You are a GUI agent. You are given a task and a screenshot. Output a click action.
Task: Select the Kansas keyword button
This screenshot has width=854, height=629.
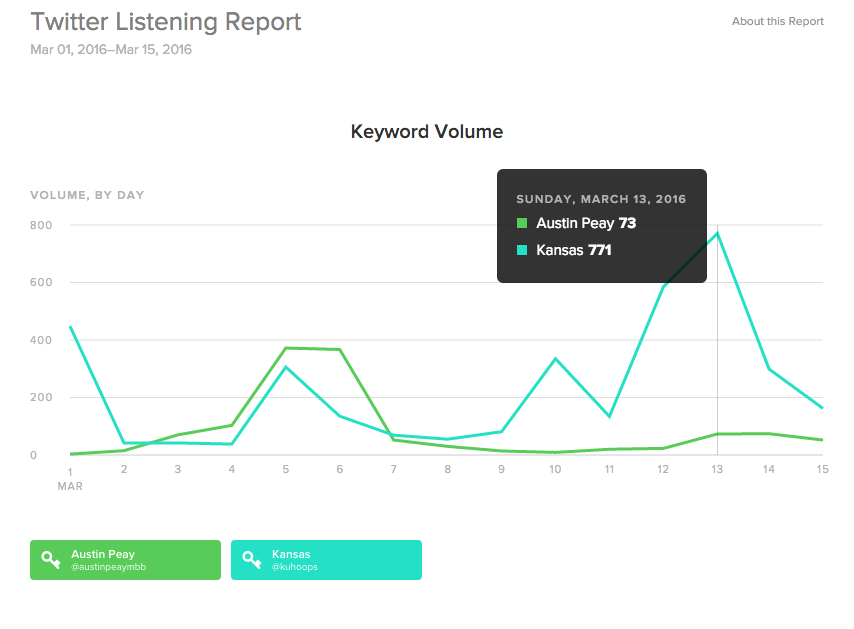click(x=326, y=560)
